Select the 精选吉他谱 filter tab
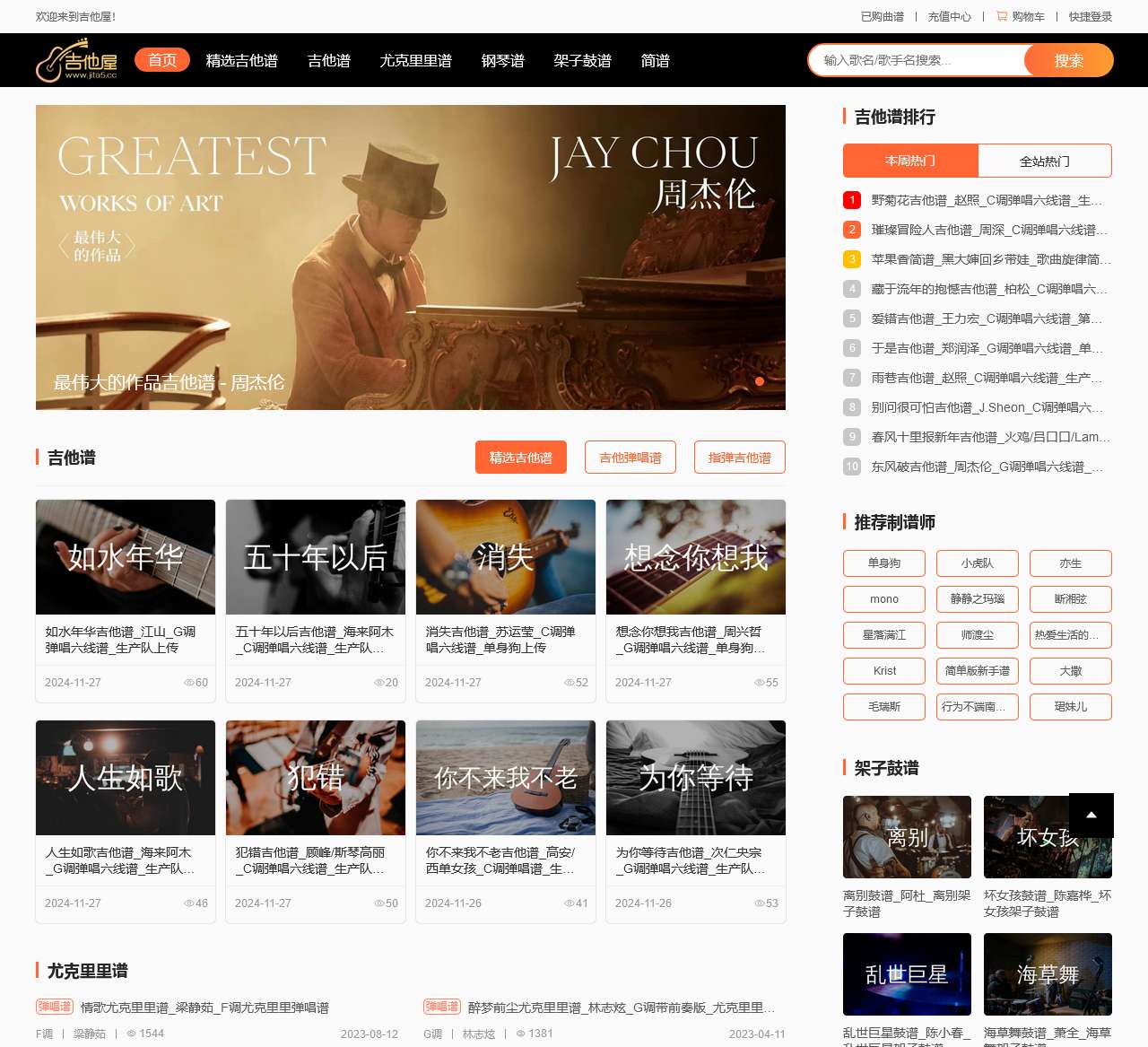Screen dimensions: 1148x1047 point(521,457)
